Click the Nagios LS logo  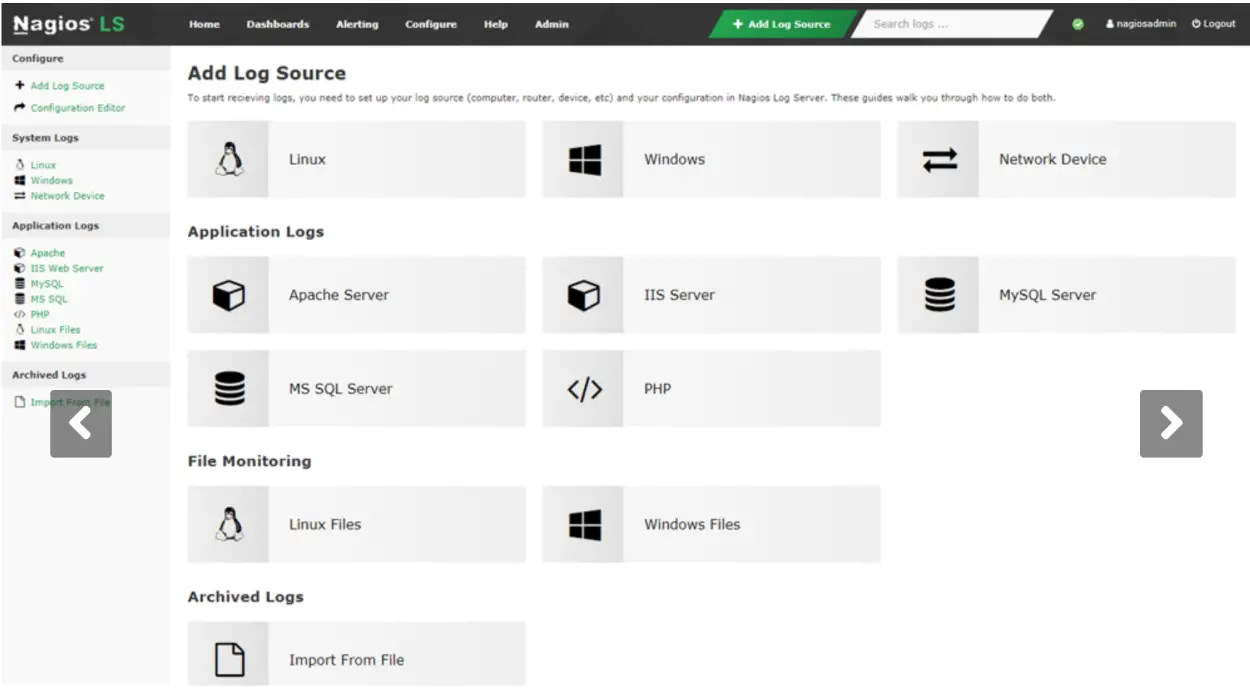click(x=69, y=24)
